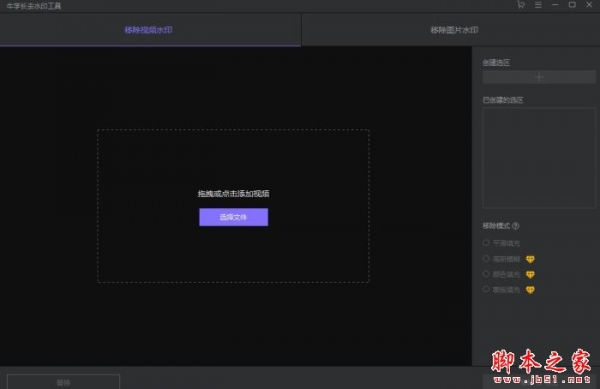Click the diamond VIP icon beside 颜色填充

(530, 275)
